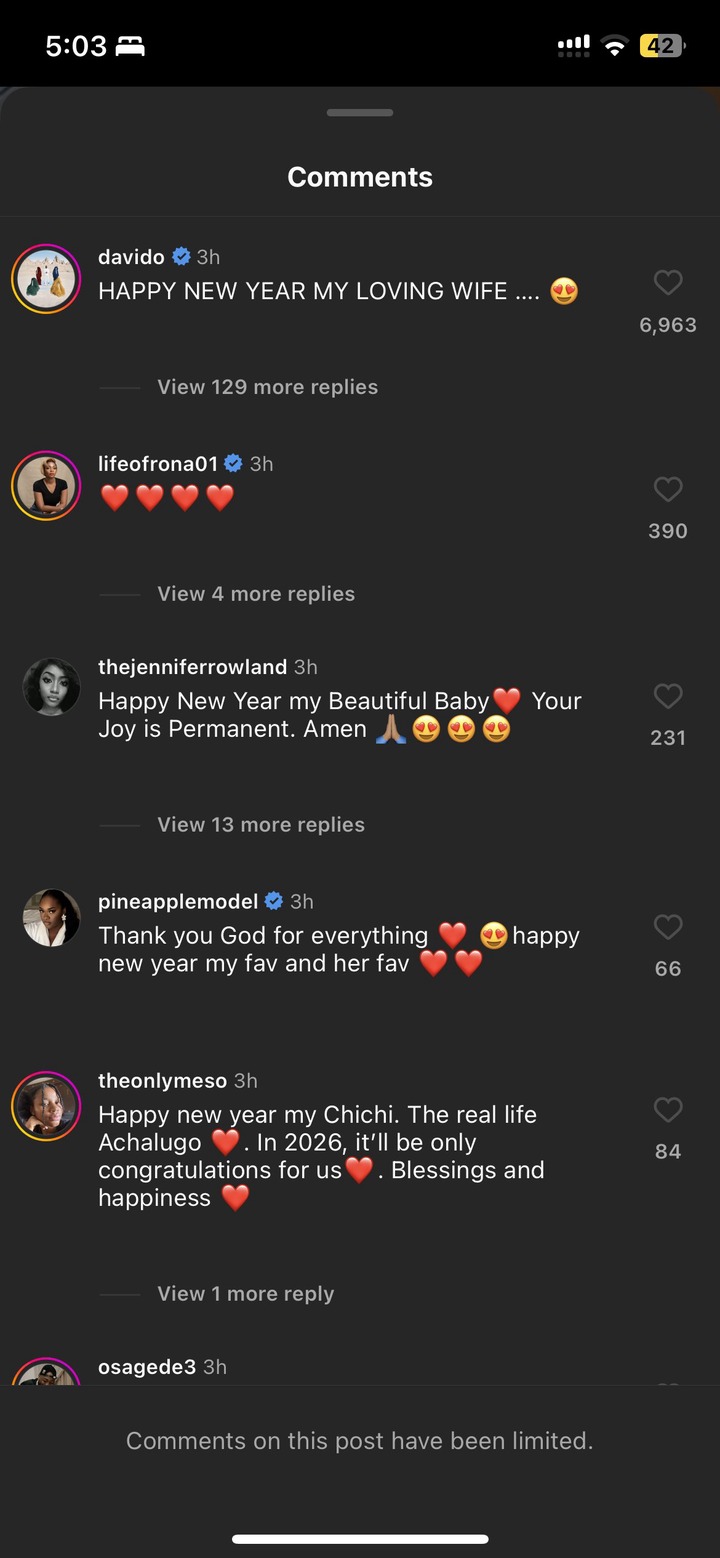This screenshot has width=720, height=1558.
Task: Expand 4 more replies under lifeofrona01
Action: 256,594
